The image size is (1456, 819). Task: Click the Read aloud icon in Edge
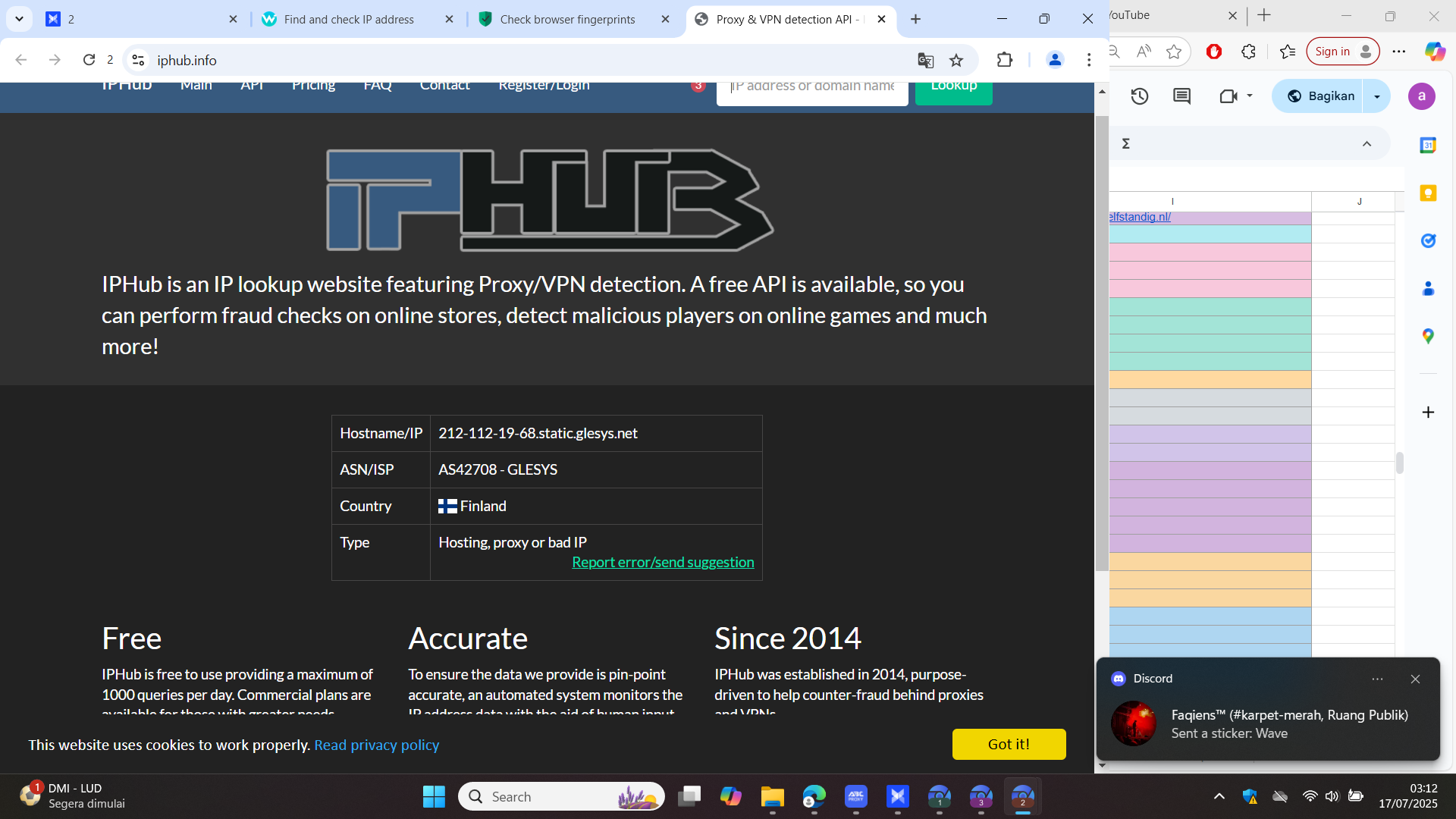1144,52
